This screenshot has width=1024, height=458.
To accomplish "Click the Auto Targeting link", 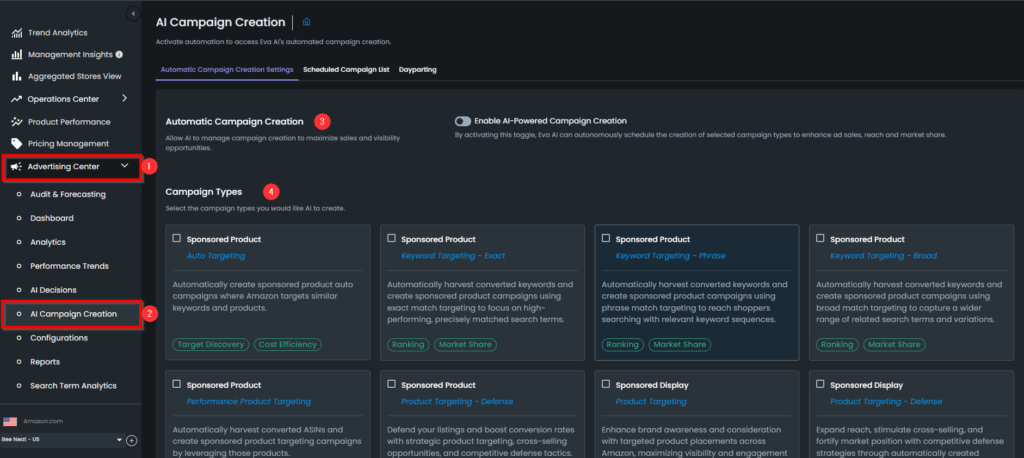I will pyautogui.click(x=216, y=256).
